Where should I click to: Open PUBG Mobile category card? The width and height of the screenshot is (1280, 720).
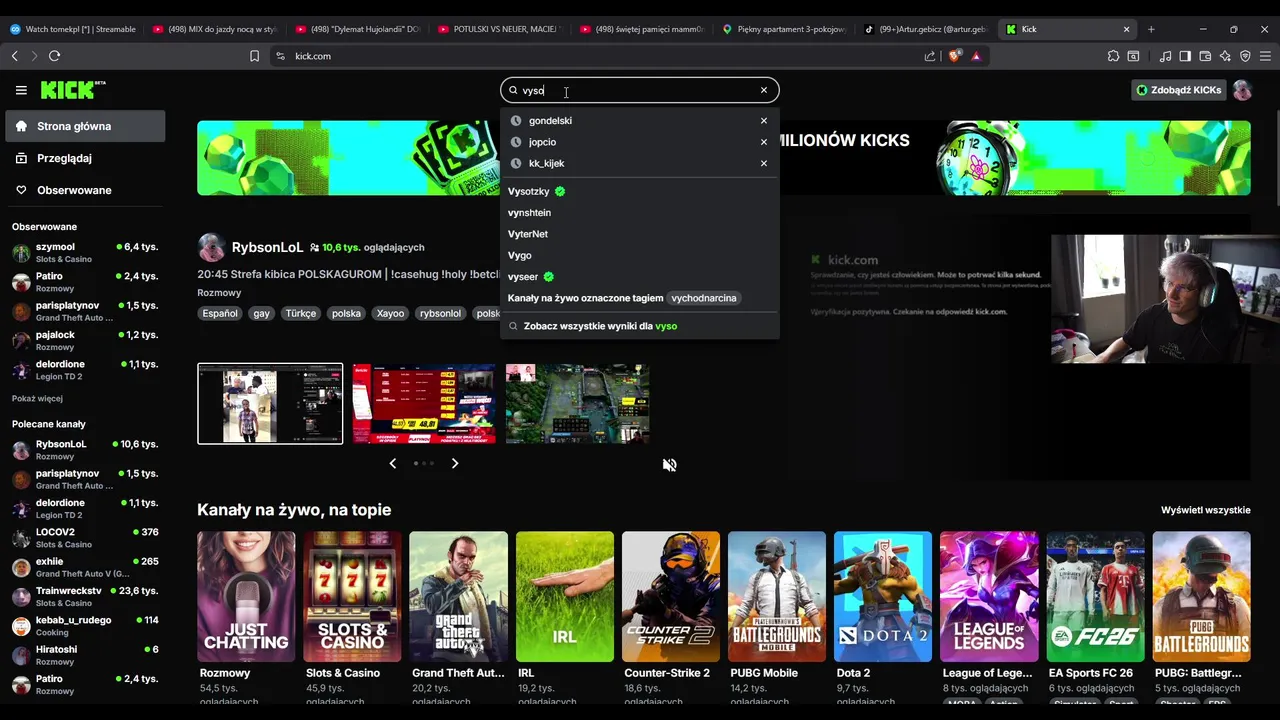point(777,596)
